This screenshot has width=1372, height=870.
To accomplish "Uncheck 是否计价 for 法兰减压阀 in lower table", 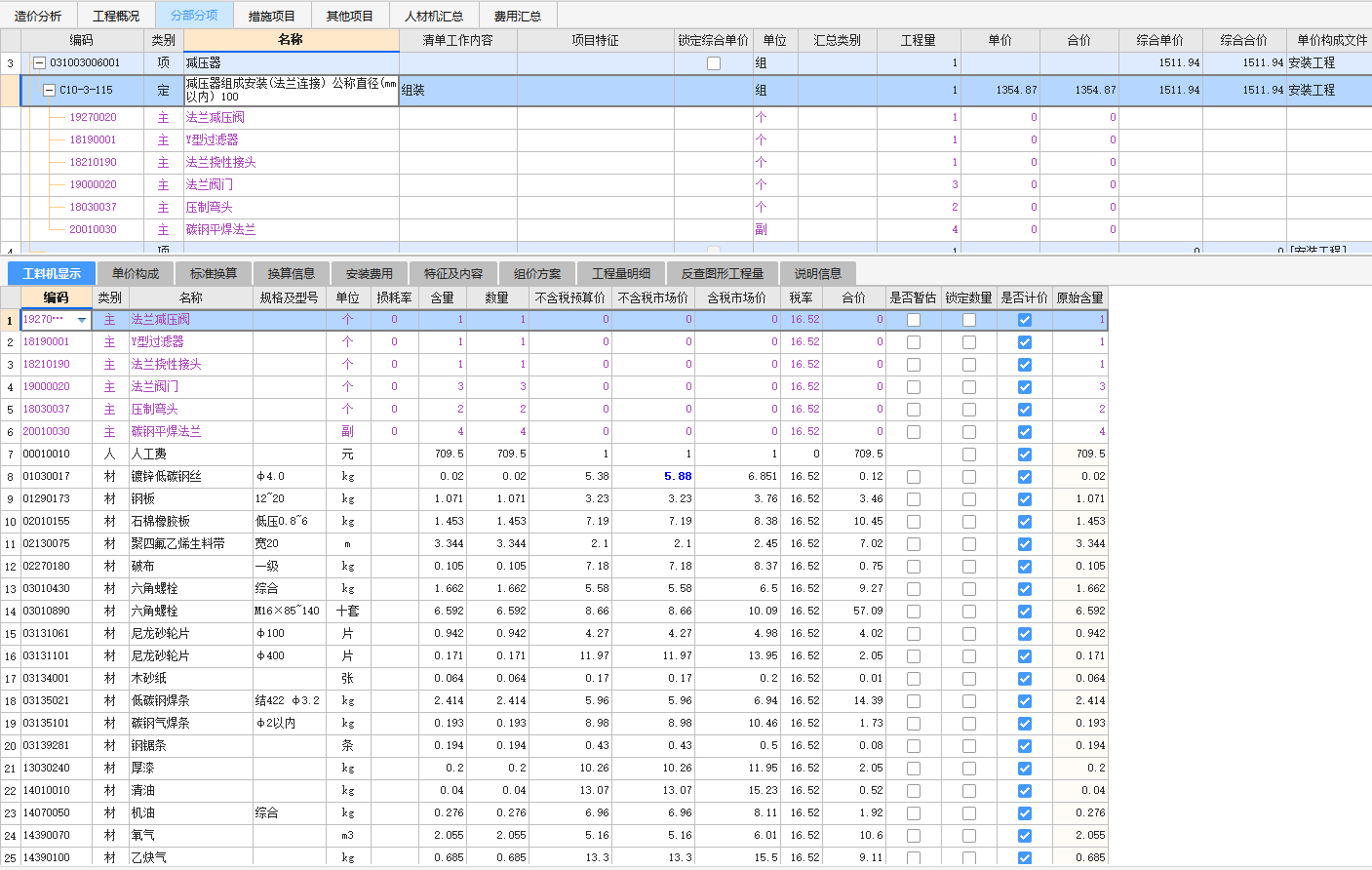I will [1025, 320].
